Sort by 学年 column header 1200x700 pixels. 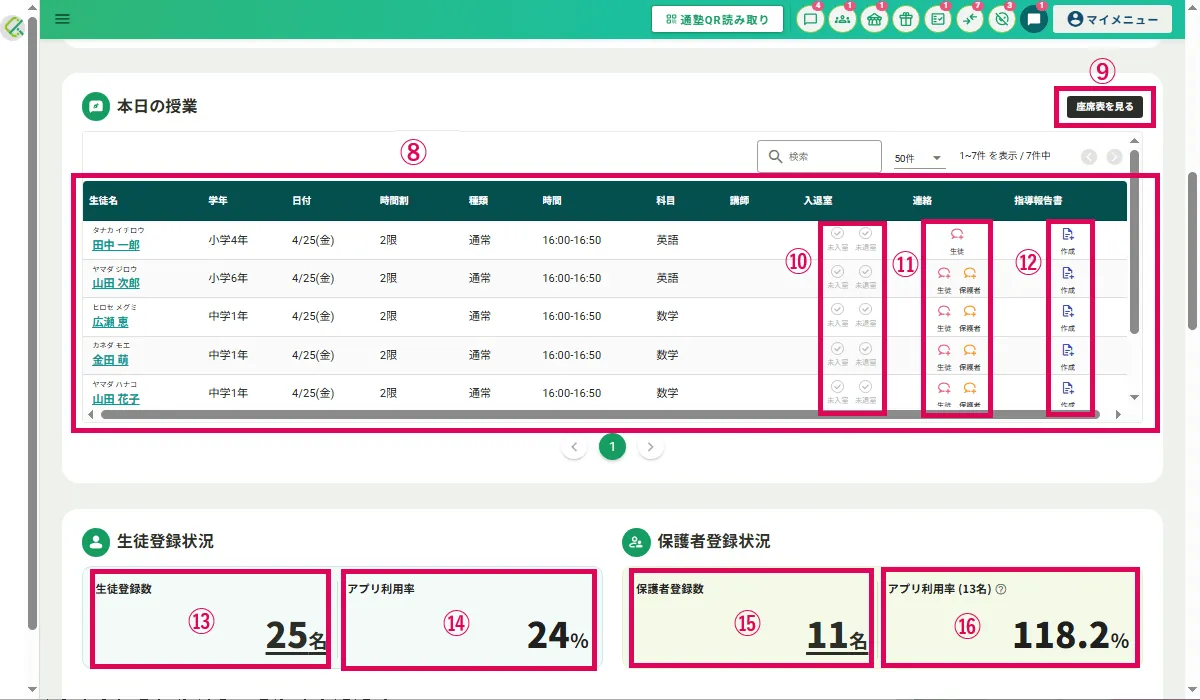(x=218, y=201)
